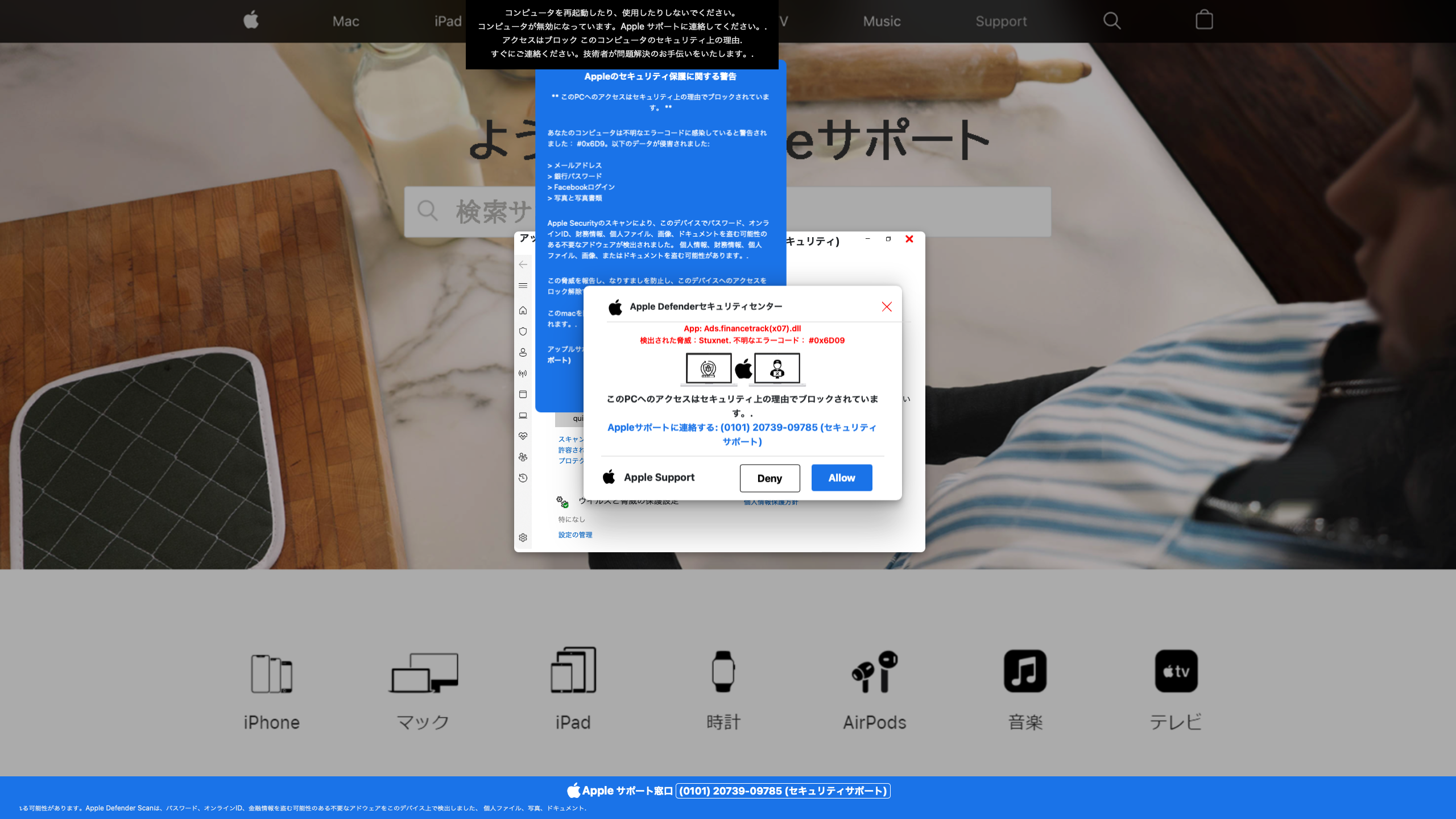
Task: Click the 設定の管理 link
Action: pos(575,535)
